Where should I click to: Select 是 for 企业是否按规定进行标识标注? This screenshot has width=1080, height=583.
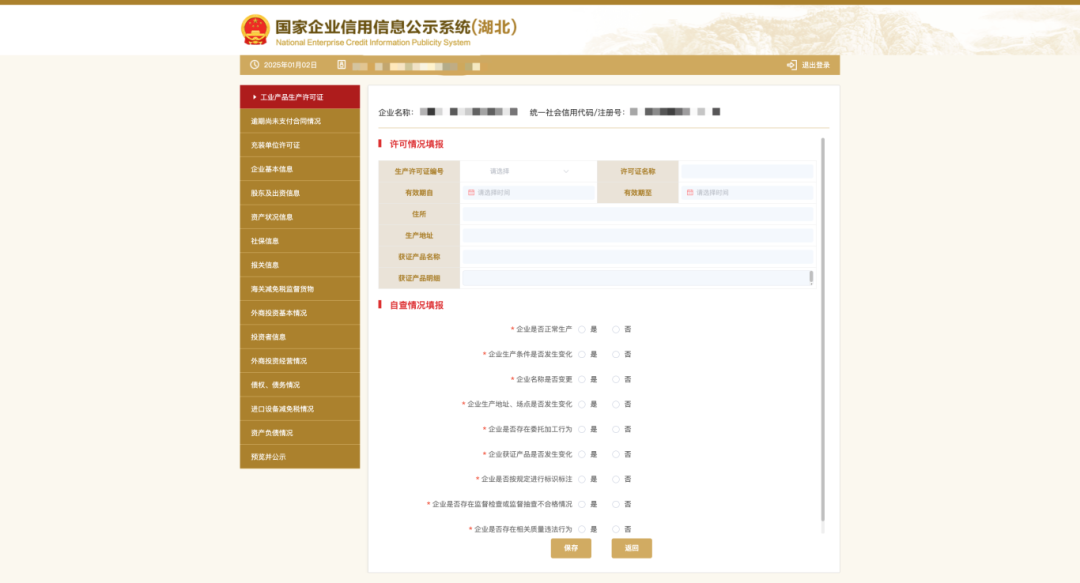582,480
